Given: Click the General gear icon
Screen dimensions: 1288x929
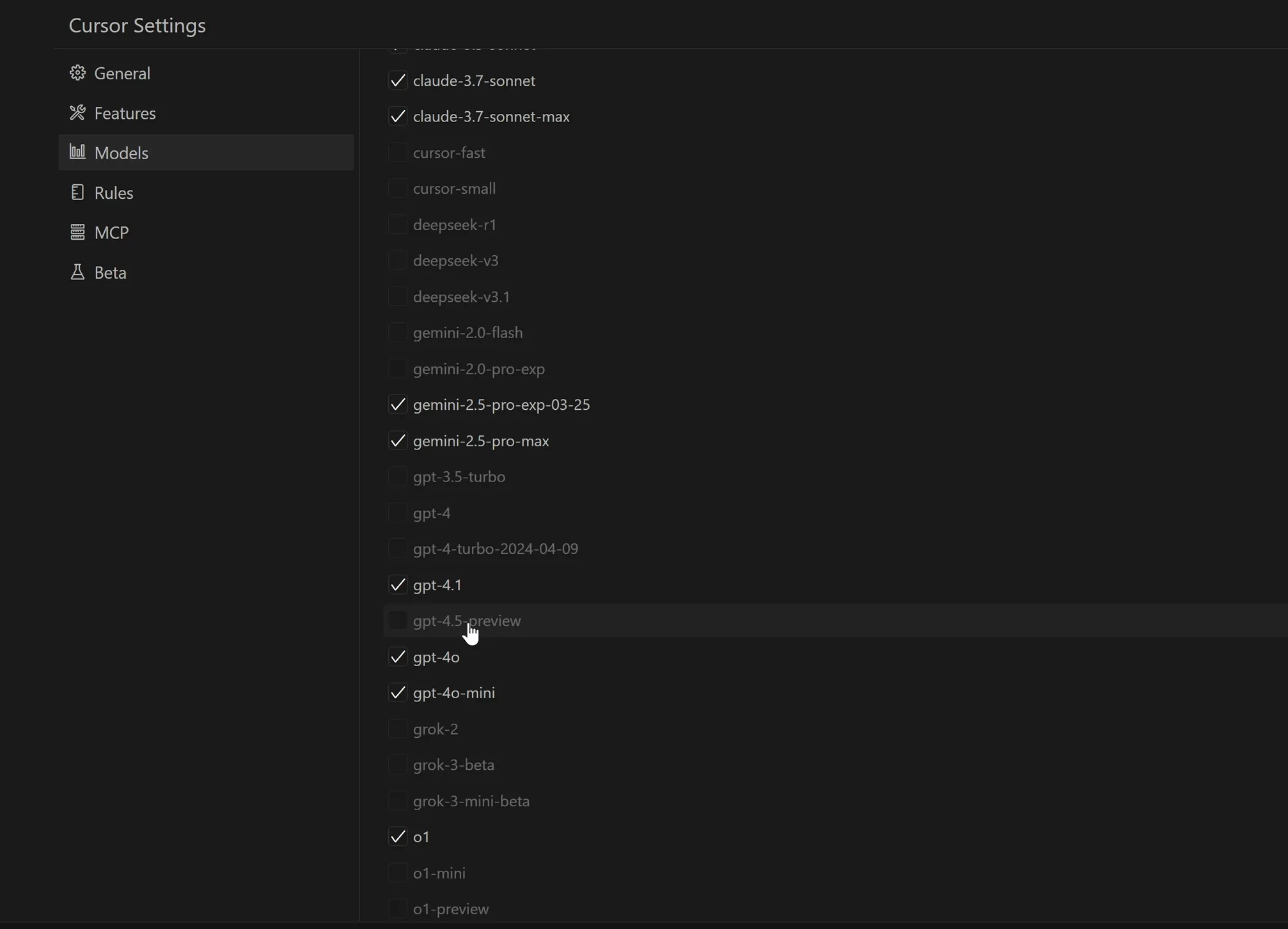Looking at the screenshot, I should tap(77, 73).
